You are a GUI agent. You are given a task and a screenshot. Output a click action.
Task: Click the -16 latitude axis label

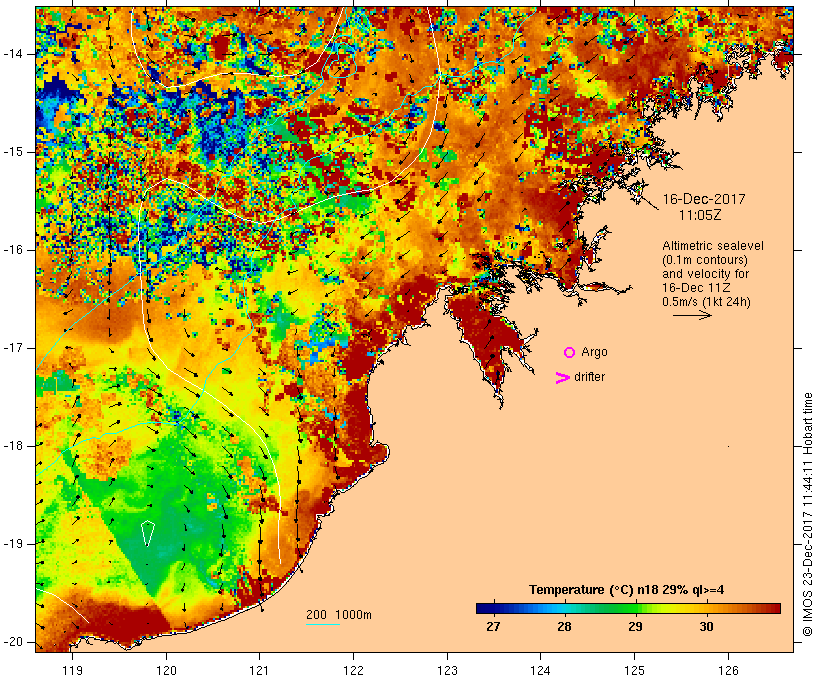pos(13,250)
